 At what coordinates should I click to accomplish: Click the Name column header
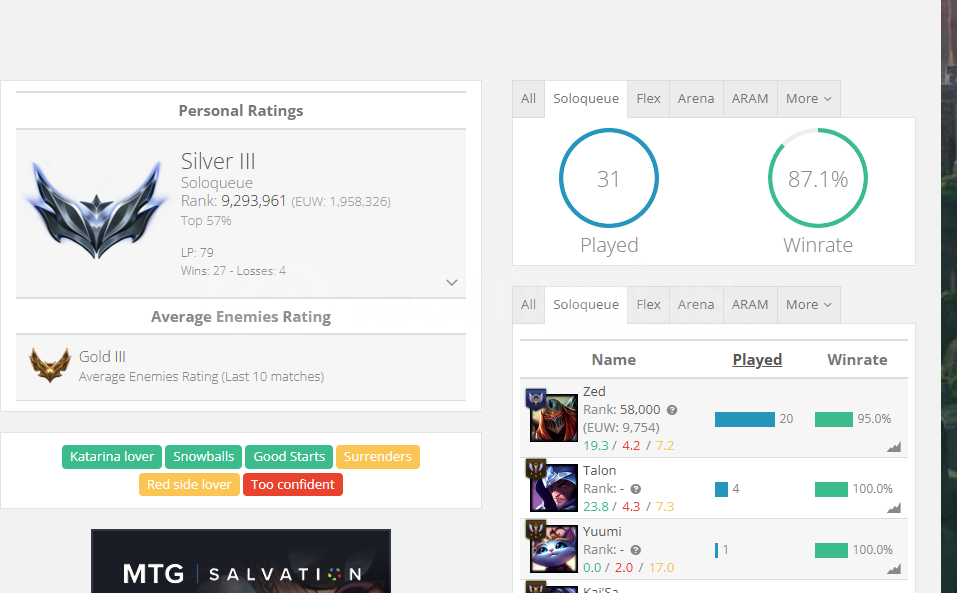click(613, 360)
